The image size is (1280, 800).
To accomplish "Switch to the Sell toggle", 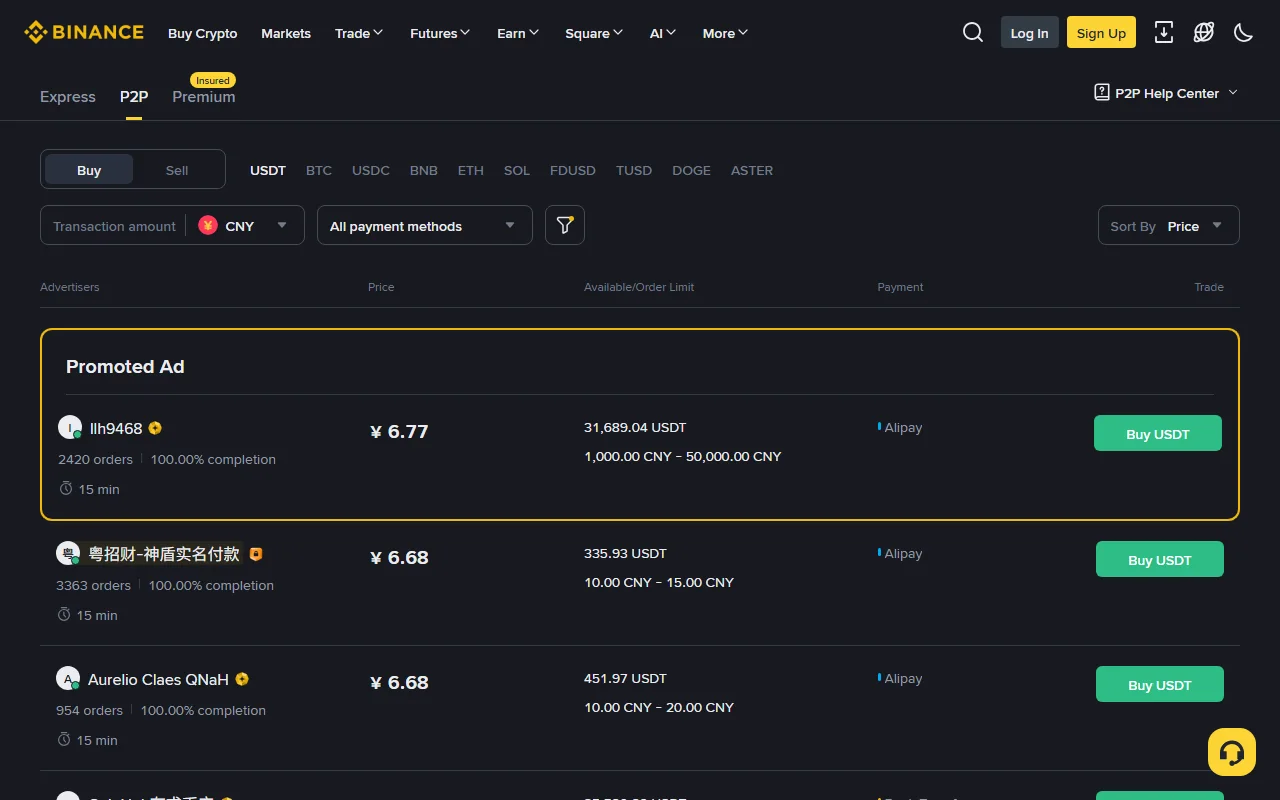I will pos(177,170).
